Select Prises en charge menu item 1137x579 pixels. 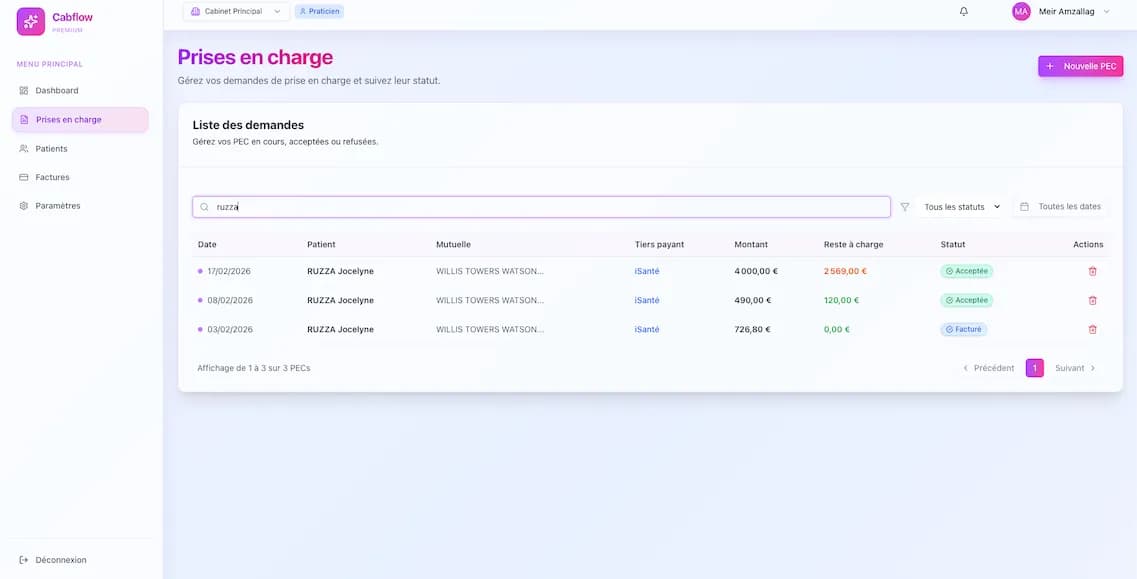click(x=80, y=120)
